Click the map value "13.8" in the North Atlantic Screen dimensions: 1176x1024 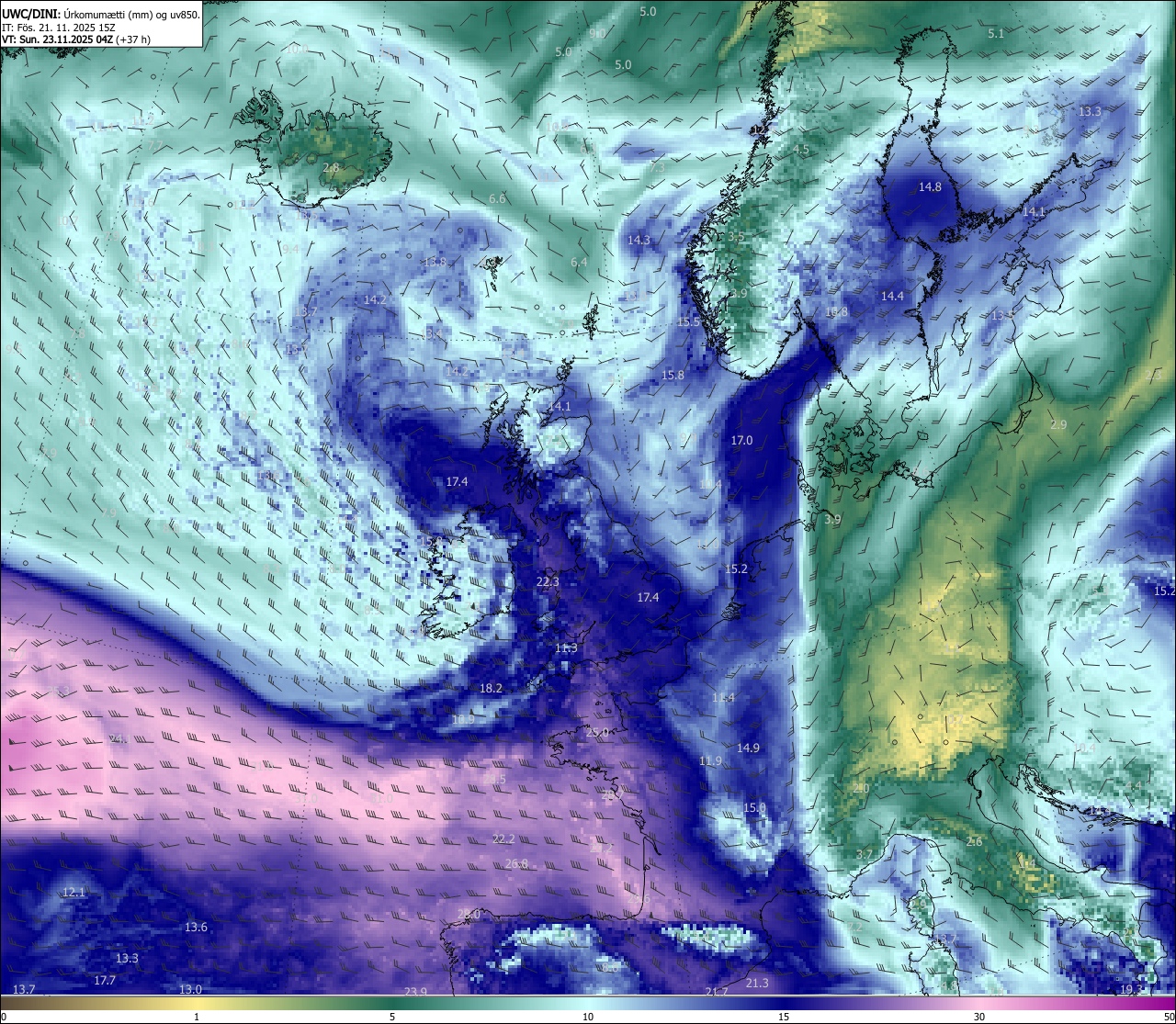tap(435, 262)
